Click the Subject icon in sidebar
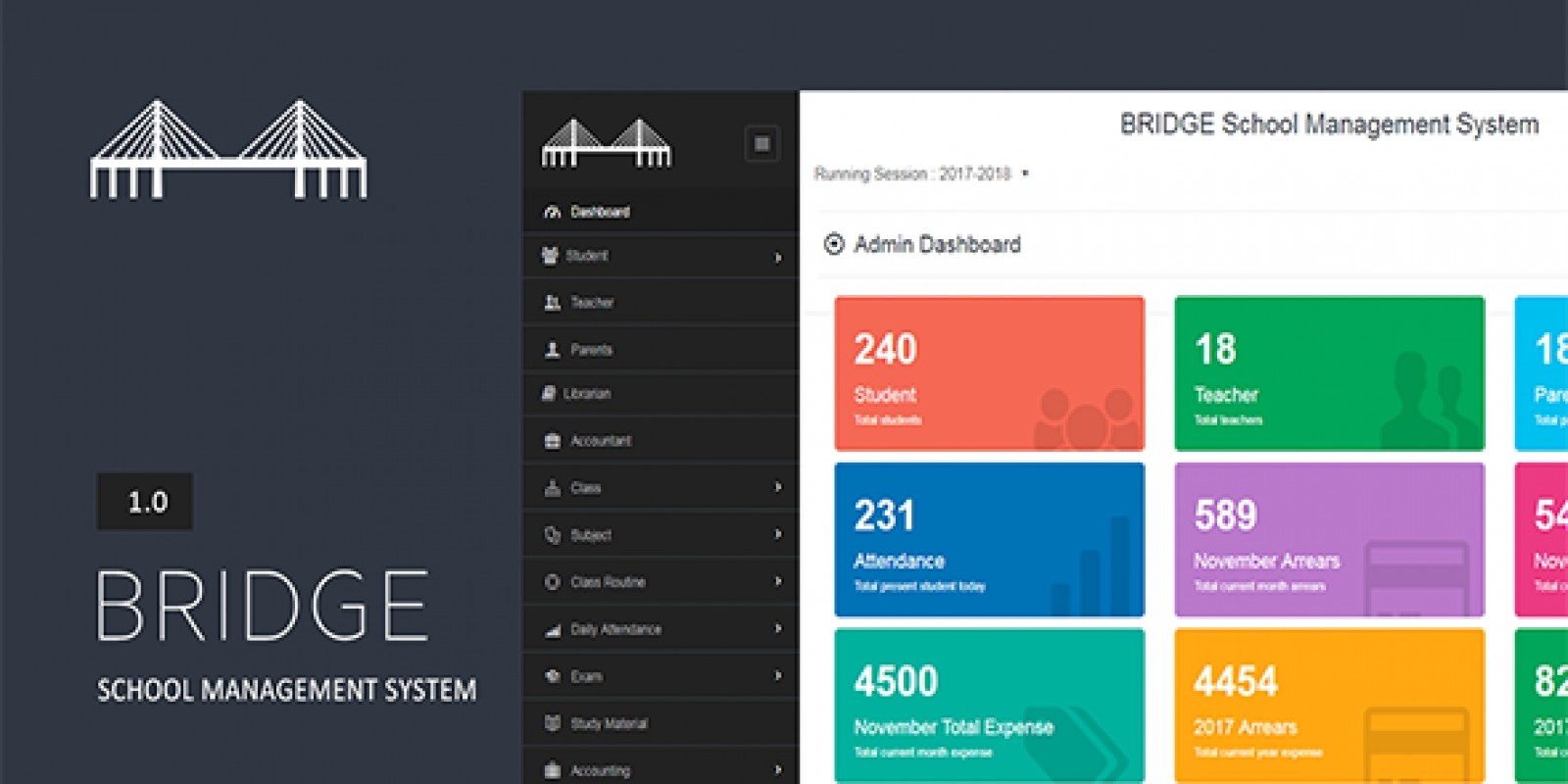Viewport: 1568px width, 784px height. point(553,535)
